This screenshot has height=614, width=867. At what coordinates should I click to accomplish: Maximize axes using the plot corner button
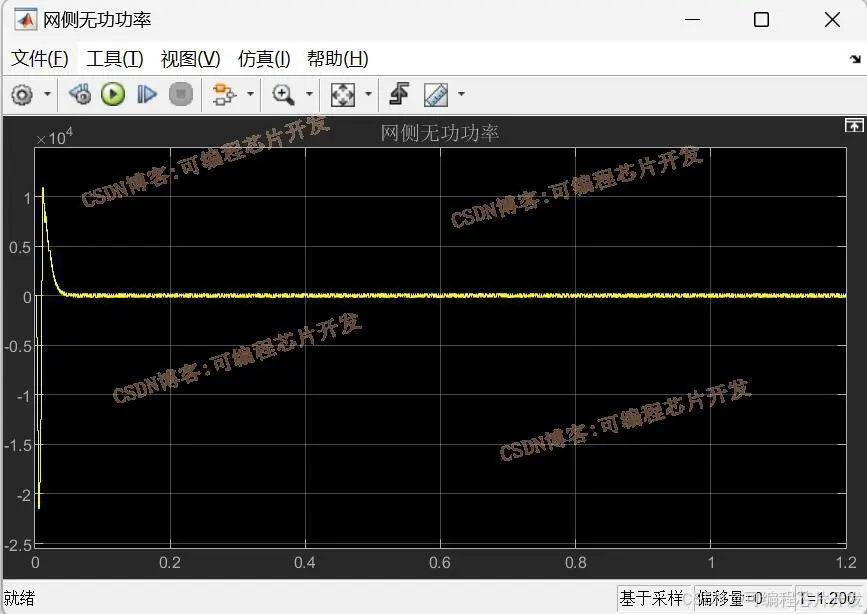pyautogui.click(x=854, y=126)
